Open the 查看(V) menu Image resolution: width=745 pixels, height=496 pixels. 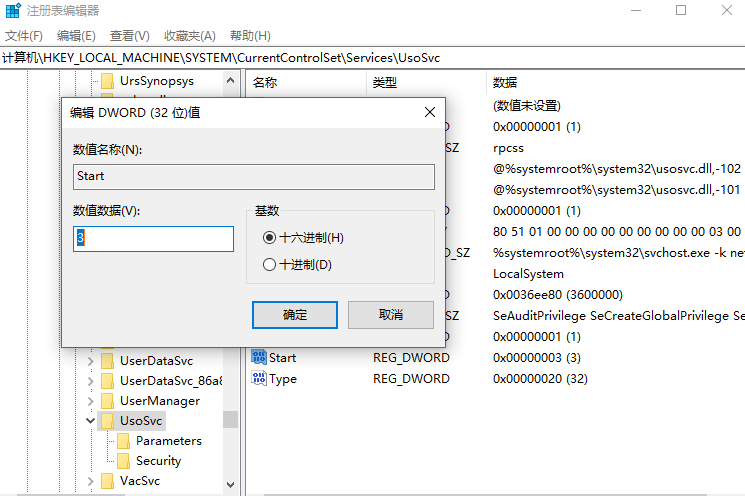click(130, 36)
